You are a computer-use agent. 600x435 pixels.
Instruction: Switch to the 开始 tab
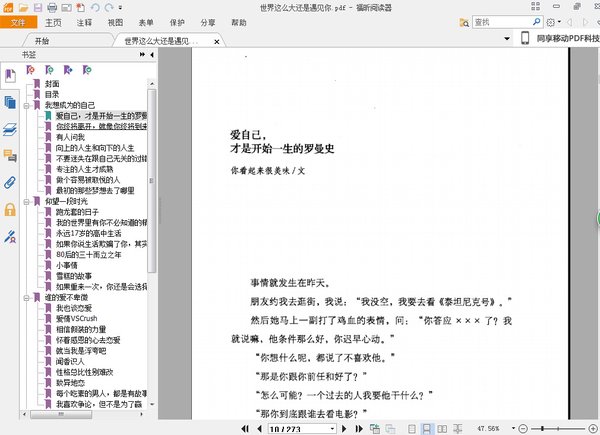41,41
